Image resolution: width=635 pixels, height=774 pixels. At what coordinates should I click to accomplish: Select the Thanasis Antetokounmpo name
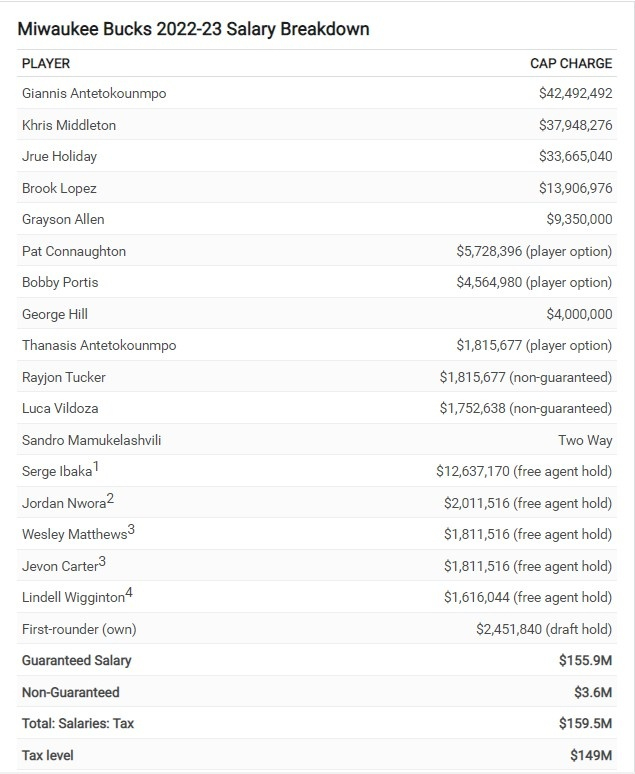99,345
